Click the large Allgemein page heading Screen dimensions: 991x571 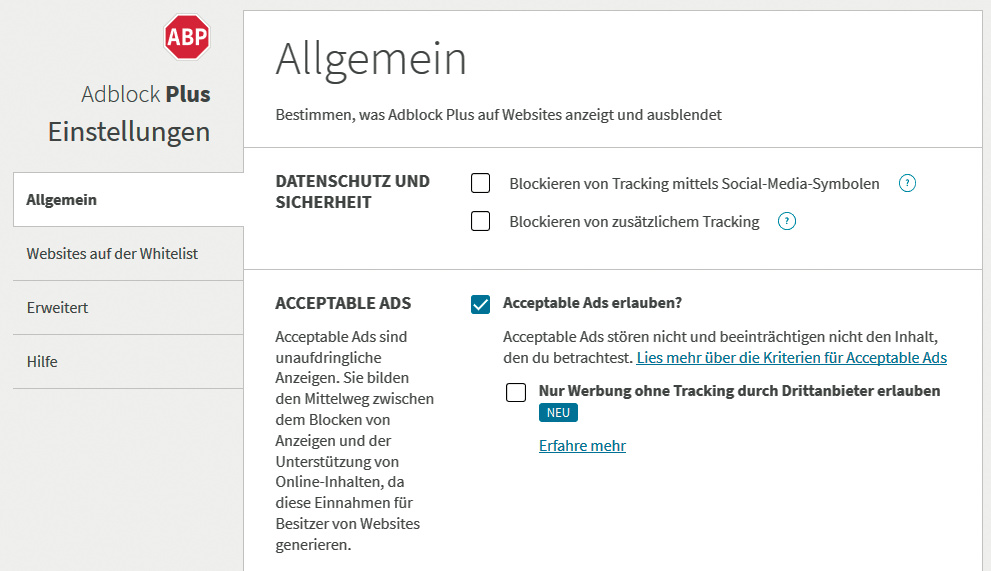(371, 59)
